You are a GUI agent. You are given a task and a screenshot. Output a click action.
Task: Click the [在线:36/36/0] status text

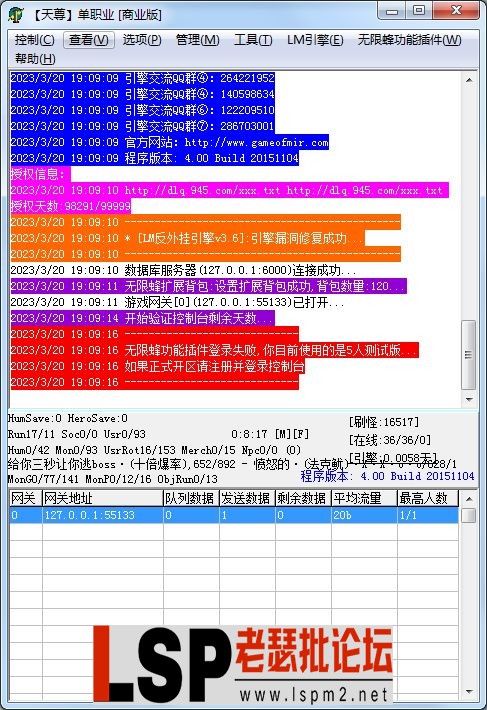coord(390,440)
